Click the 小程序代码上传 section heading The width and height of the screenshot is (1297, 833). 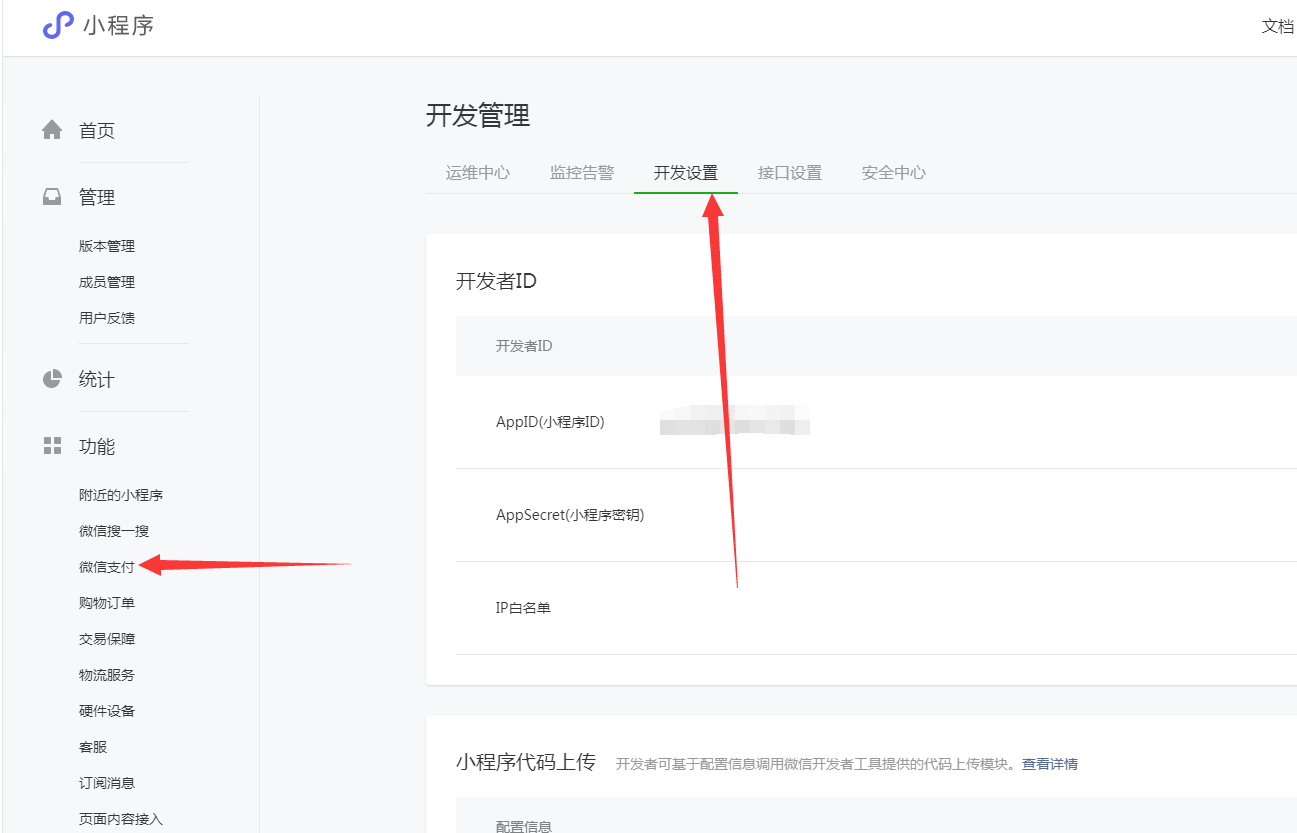coord(526,762)
